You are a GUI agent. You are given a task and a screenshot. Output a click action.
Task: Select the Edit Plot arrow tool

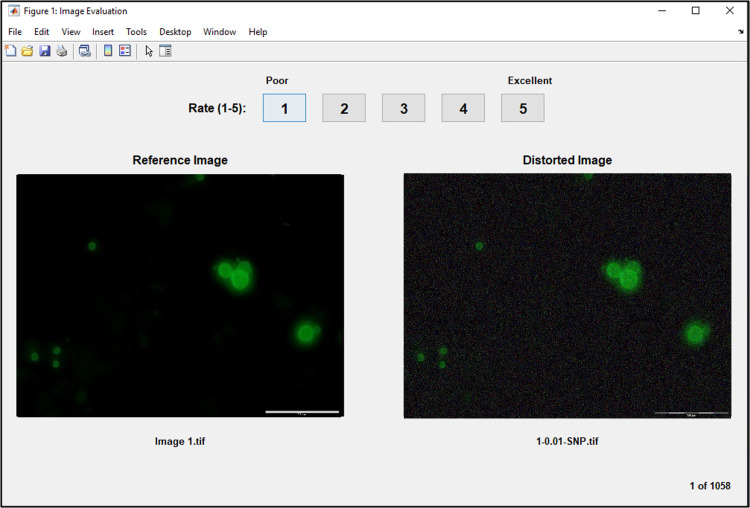coord(149,51)
